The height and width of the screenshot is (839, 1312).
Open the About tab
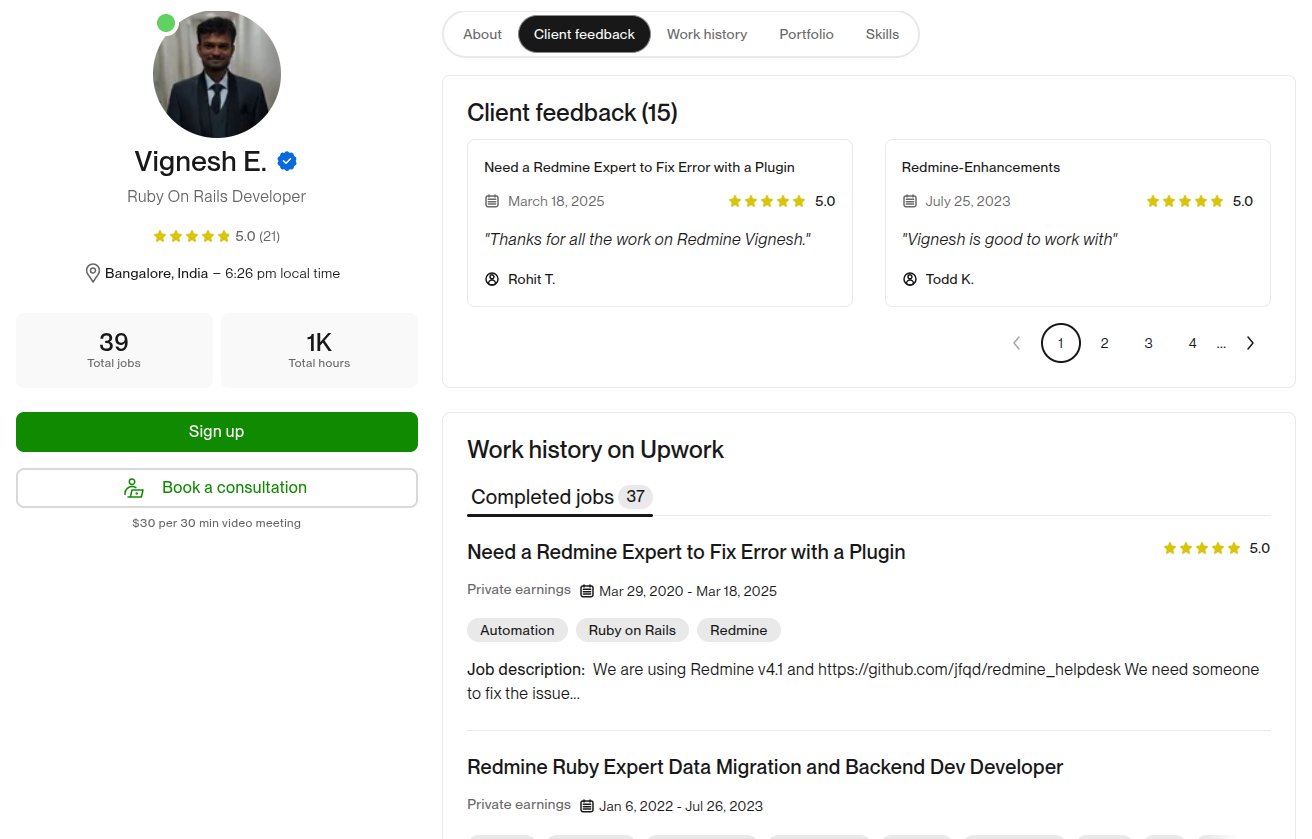click(482, 34)
